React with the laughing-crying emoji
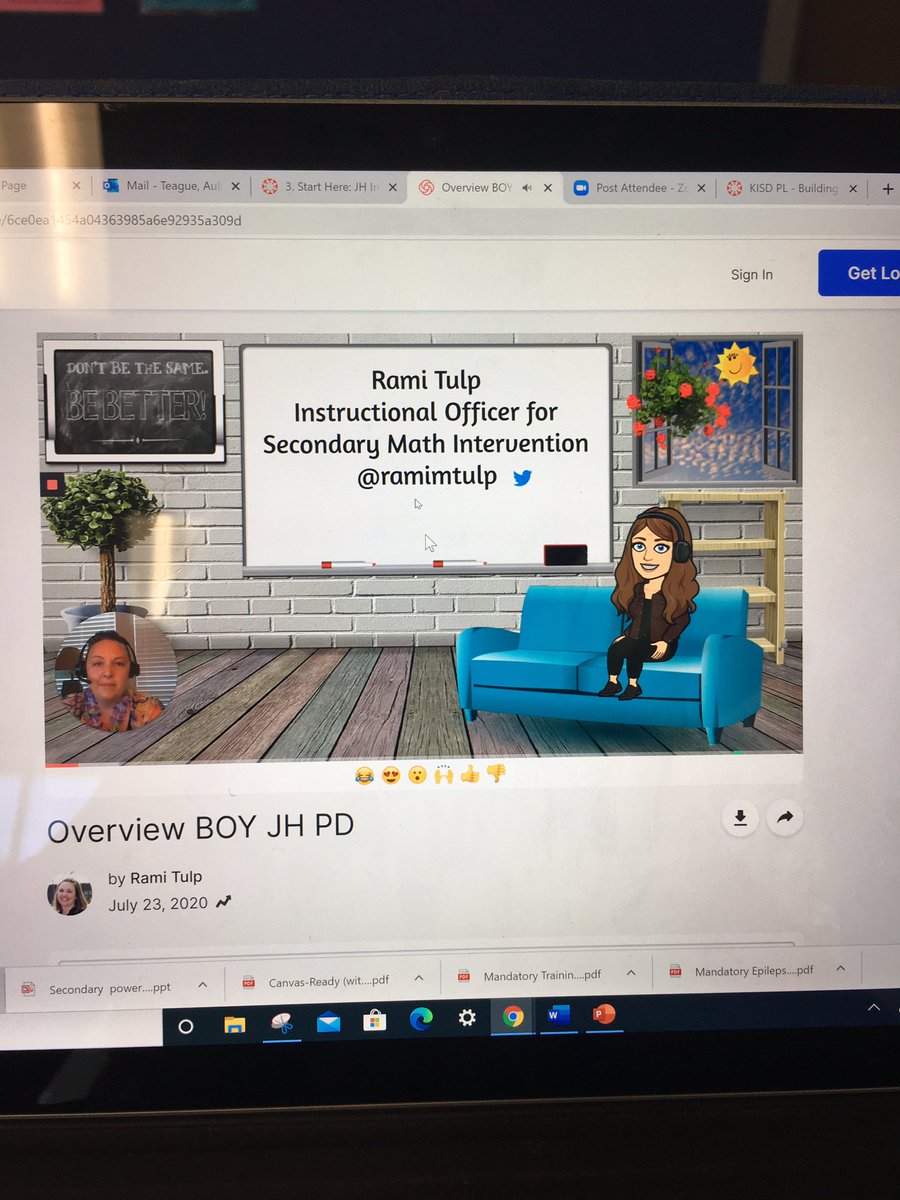 (364, 774)
